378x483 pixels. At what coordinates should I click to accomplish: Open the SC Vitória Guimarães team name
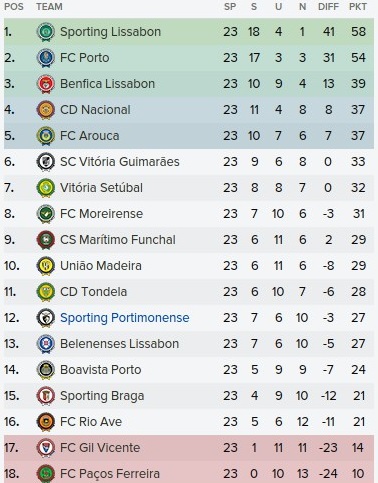click(120, 162)
